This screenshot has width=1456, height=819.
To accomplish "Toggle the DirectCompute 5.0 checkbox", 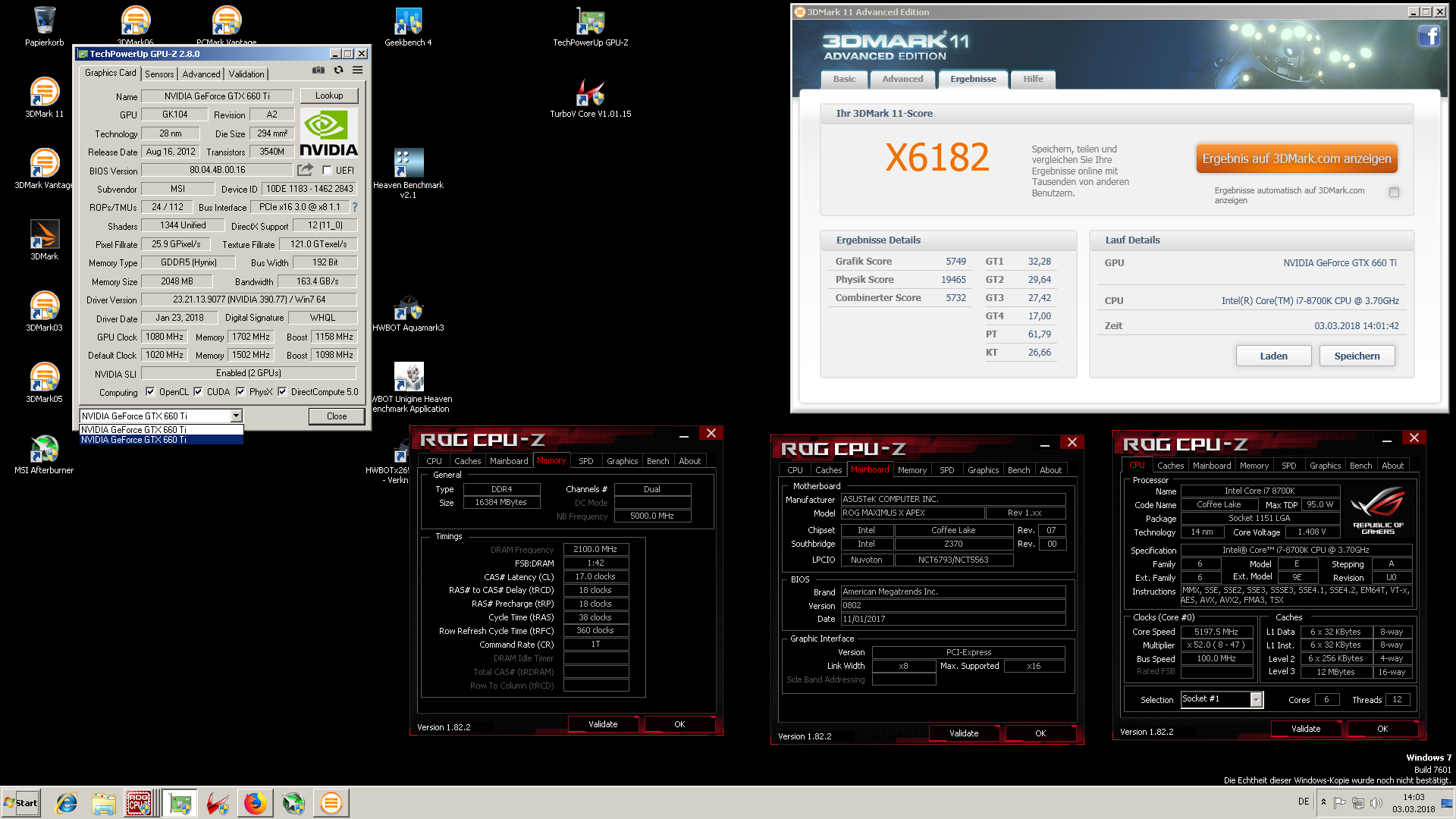I will tap(282, 392).
